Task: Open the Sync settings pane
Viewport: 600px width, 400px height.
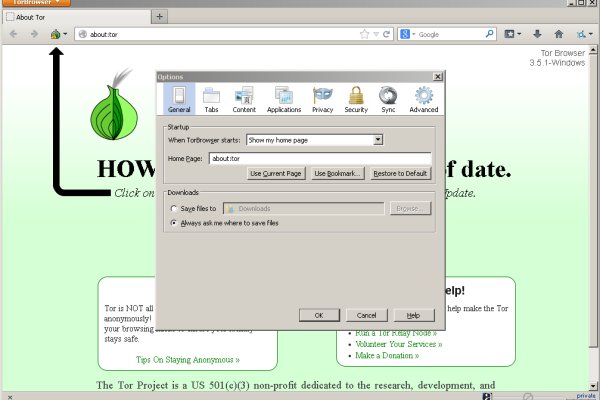Action: tap(387, 99)
